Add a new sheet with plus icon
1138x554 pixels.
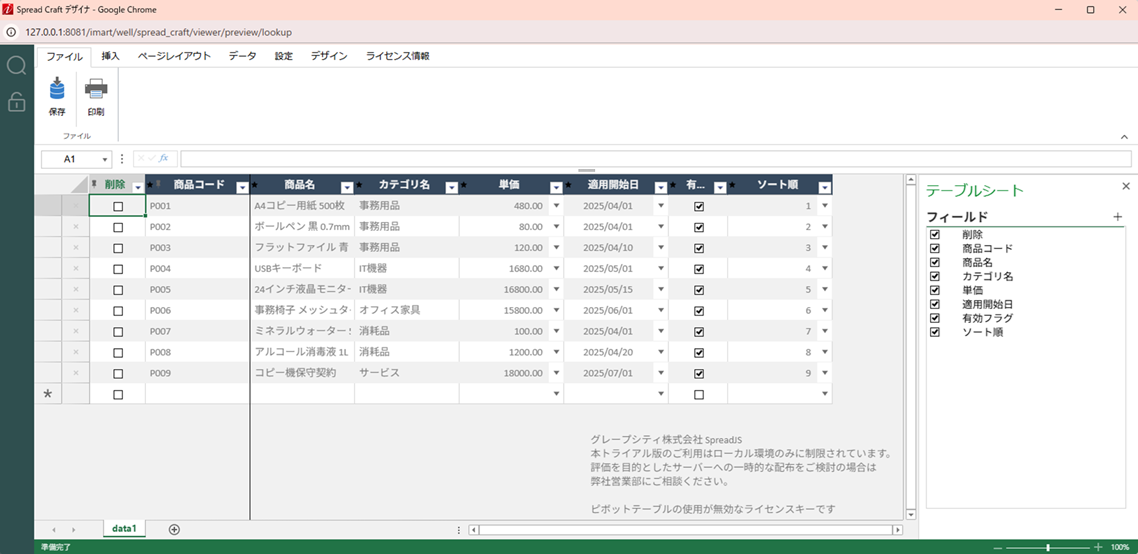pyautogui.click(x=174, y=529)
